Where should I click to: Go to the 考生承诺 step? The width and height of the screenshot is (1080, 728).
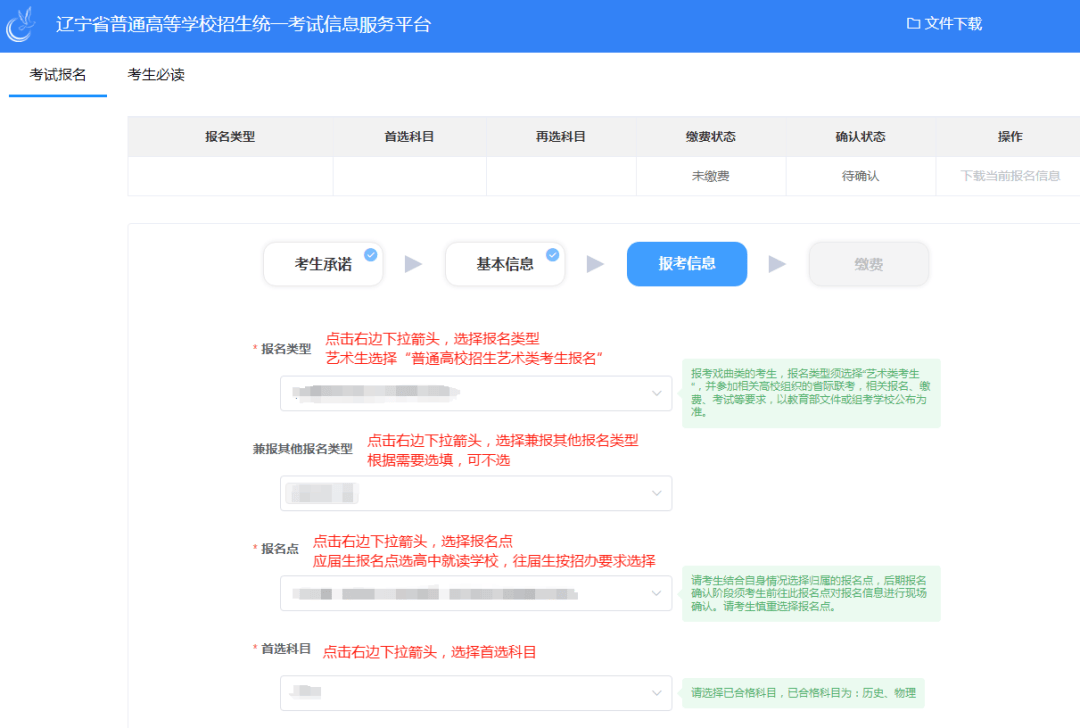point(322,265)
